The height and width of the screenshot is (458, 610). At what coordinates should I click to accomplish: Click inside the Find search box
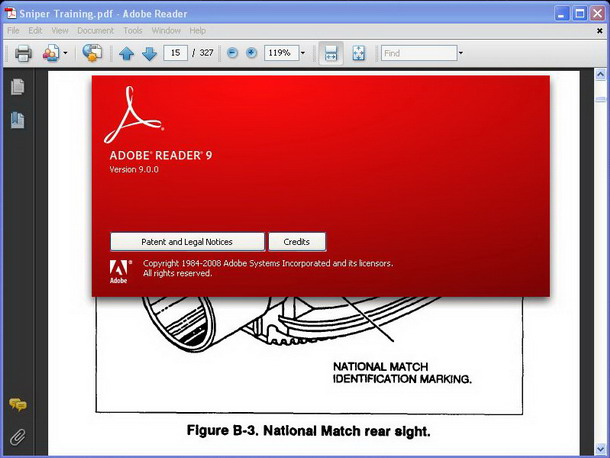[x=419, y=53]
